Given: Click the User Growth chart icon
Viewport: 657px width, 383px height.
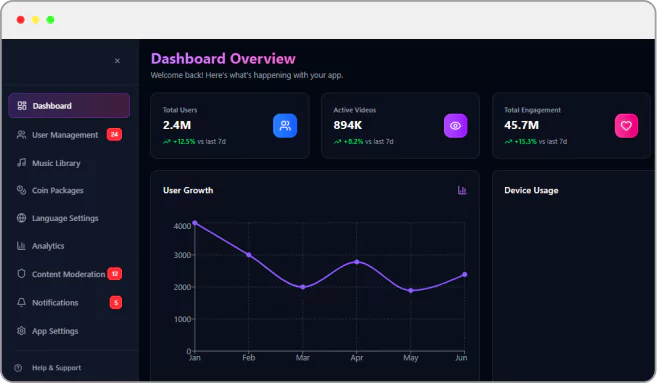Looking at the screenshot, I should point(462,190).
